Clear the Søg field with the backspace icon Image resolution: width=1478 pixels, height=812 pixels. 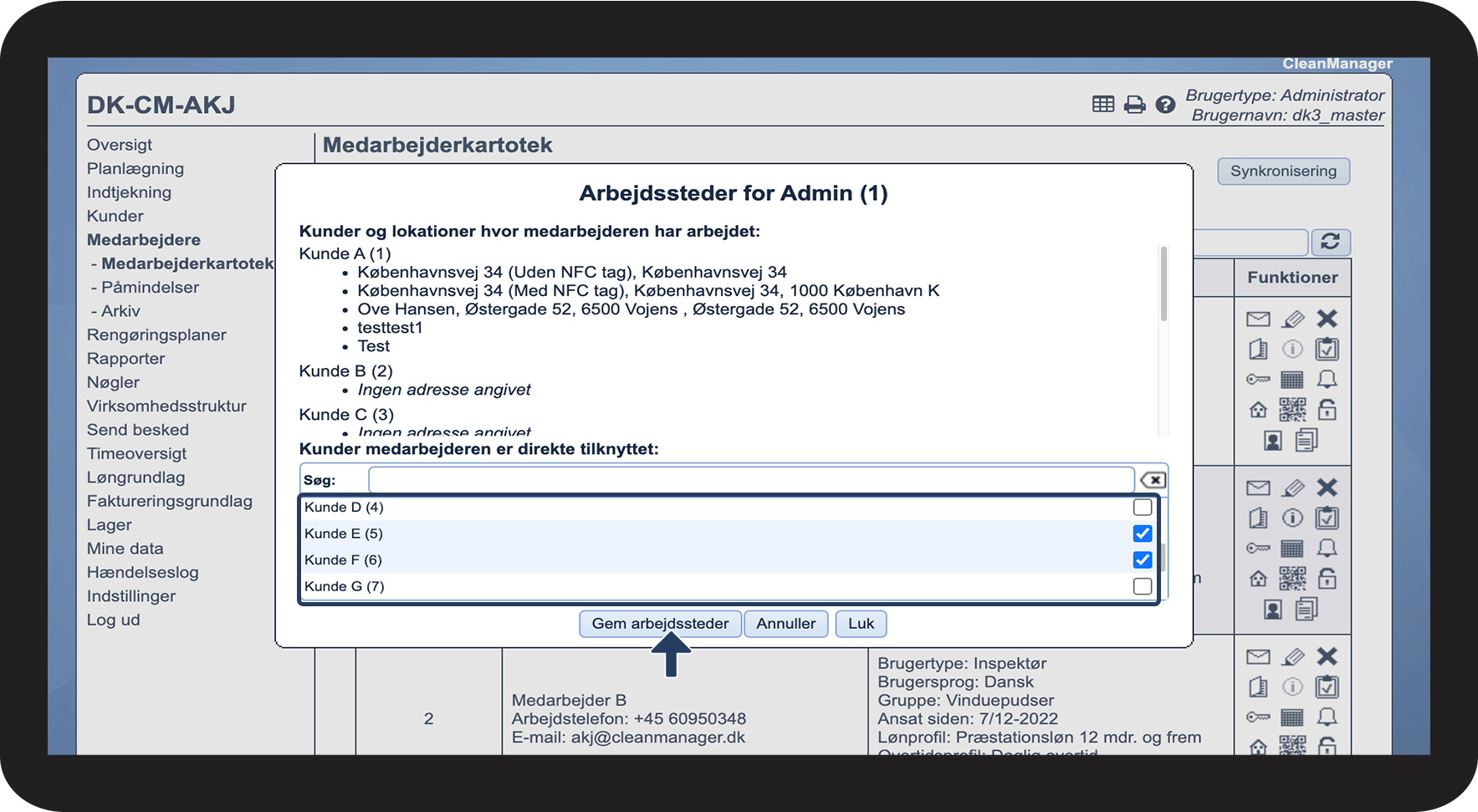pos(1153,480)
